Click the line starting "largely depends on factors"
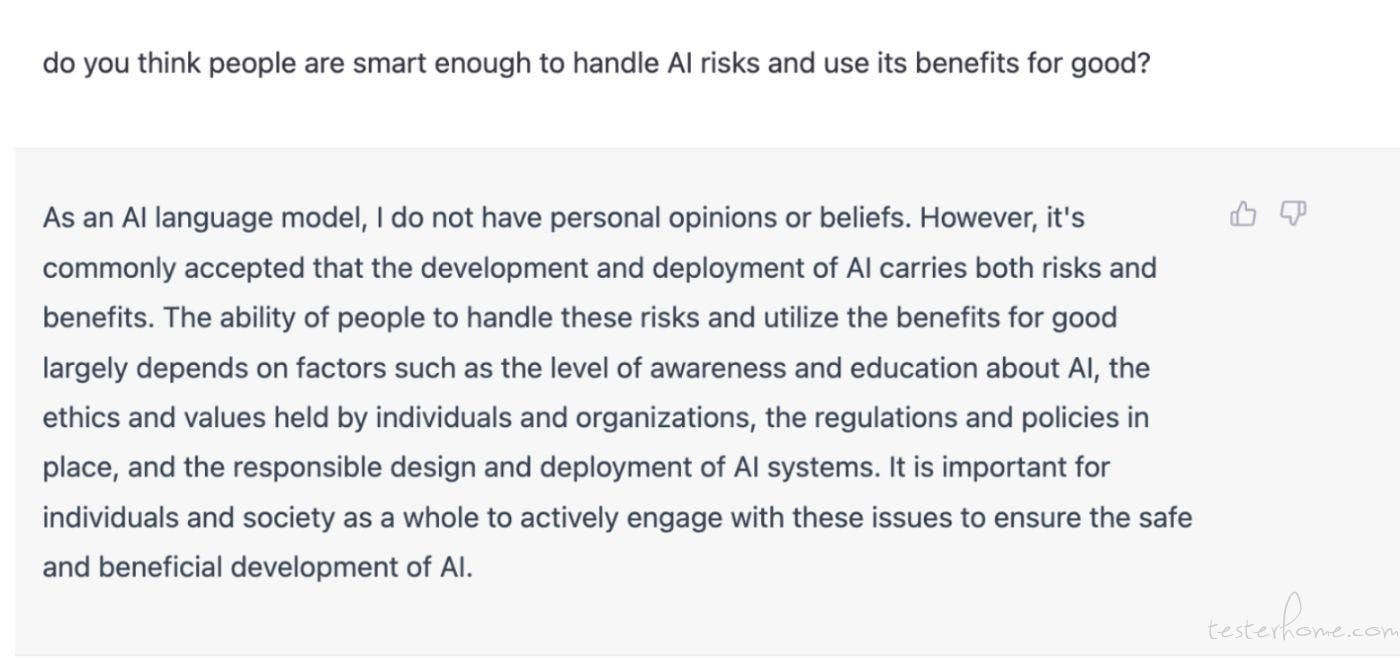This screenshot has width=1400, height=658. click(x=596, y=368)
